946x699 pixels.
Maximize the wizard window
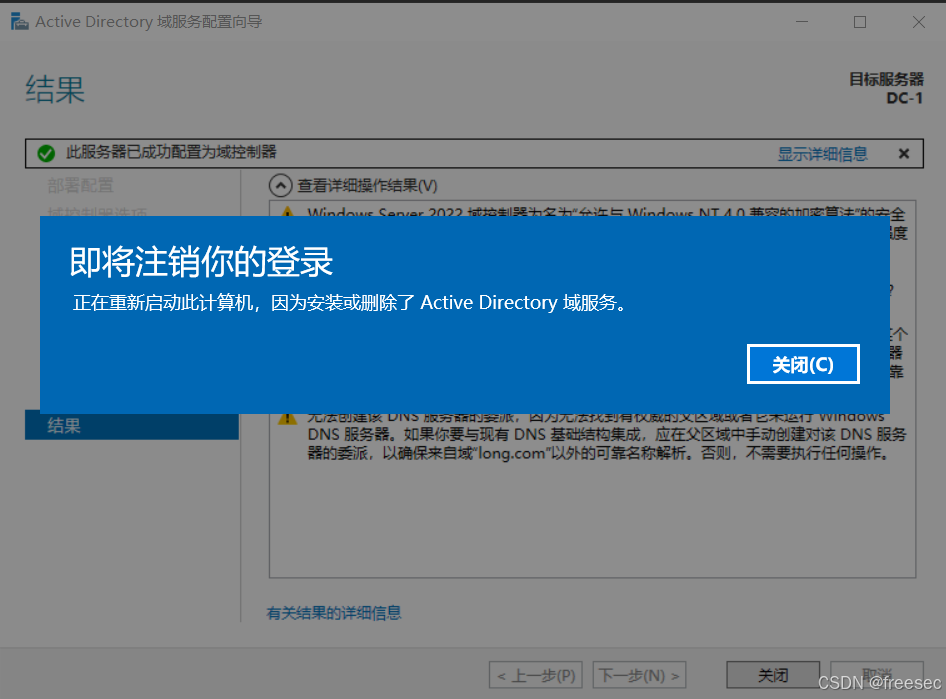point(860,22)
